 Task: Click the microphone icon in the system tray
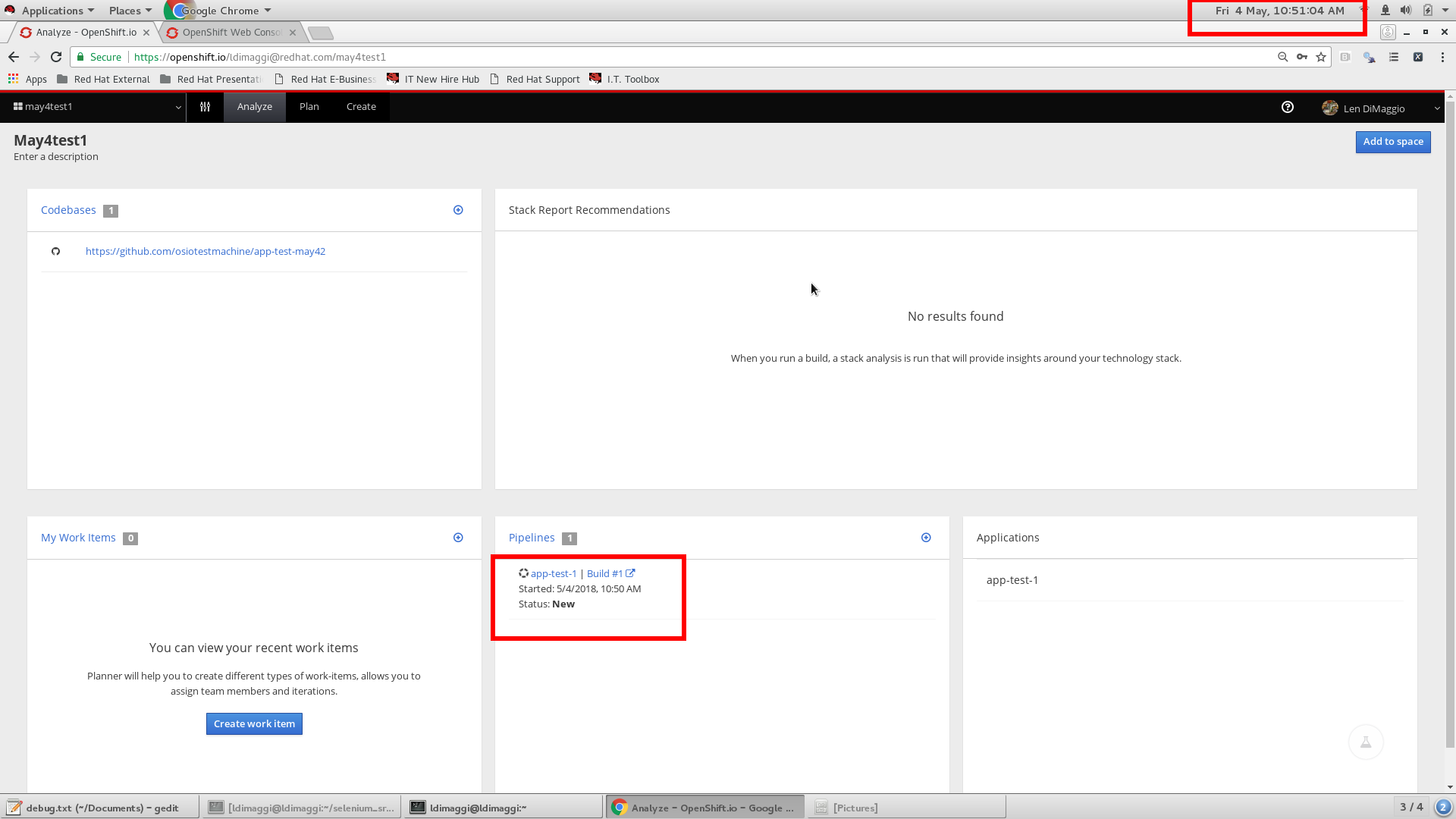[x=1385, y=10]
